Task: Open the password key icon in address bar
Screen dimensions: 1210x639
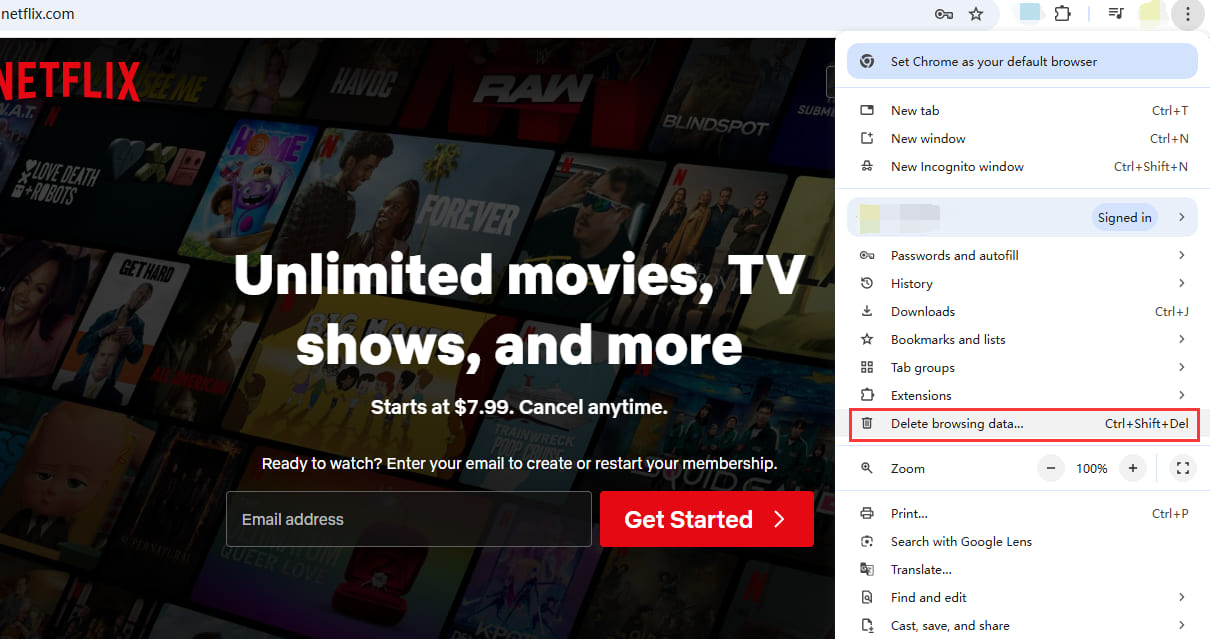Action: [943, 14]
